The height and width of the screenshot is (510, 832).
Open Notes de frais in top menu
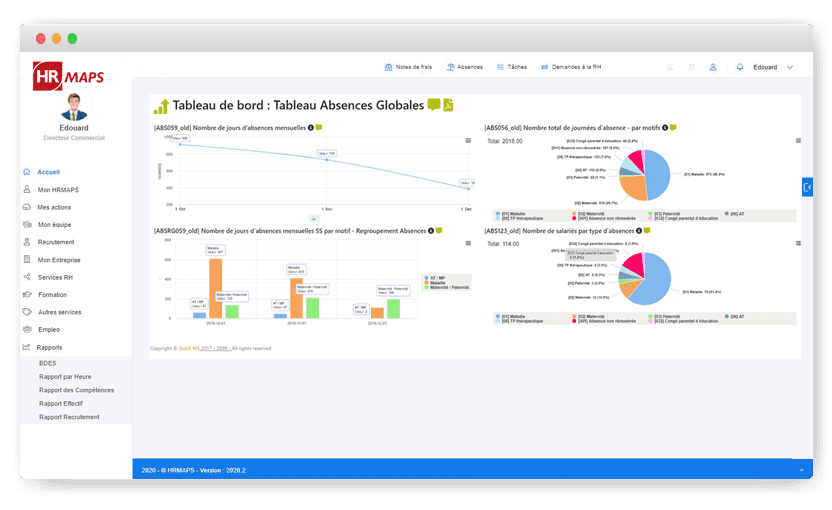pyautogui.click(x=410, y=67)
